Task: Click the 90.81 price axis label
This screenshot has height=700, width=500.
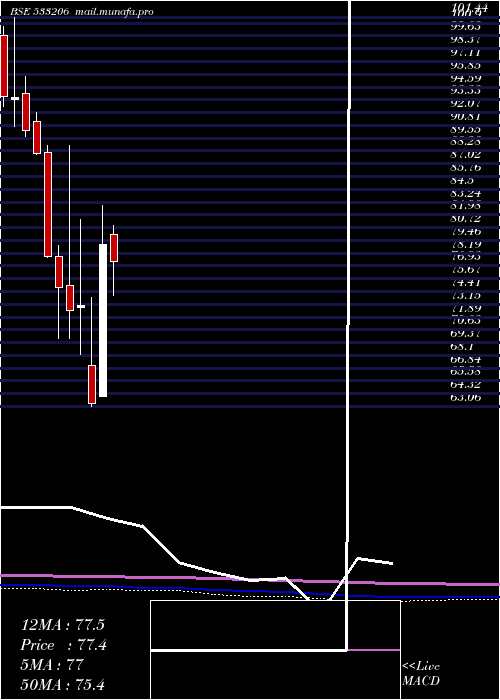Action: (466, 117)
